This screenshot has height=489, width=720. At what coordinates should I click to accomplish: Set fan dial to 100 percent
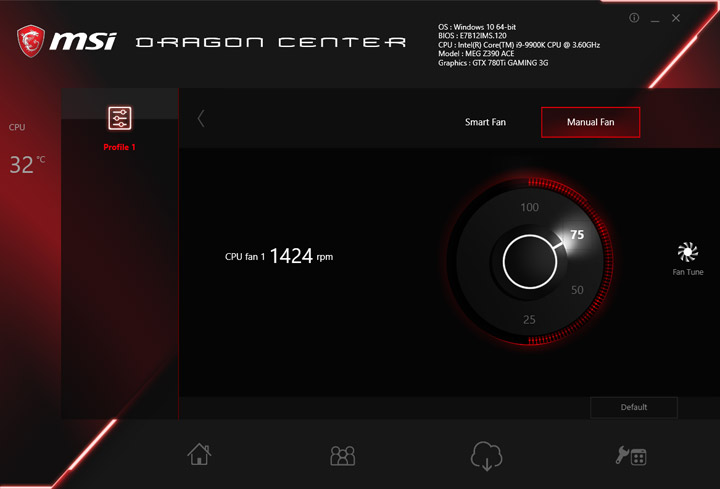pyautogui.click(x=529, y=208)
